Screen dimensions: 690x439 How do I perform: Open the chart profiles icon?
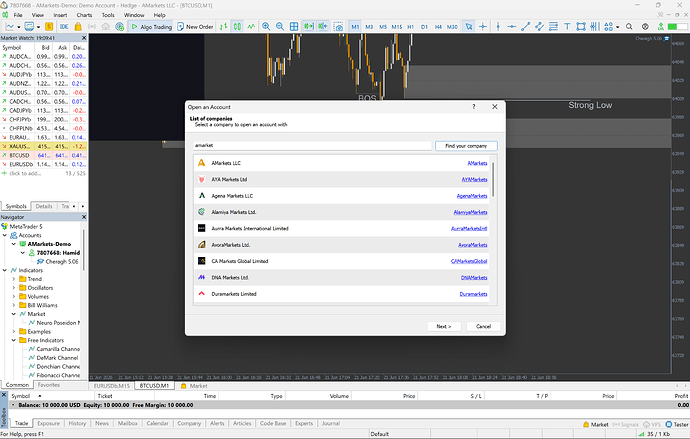29,27
